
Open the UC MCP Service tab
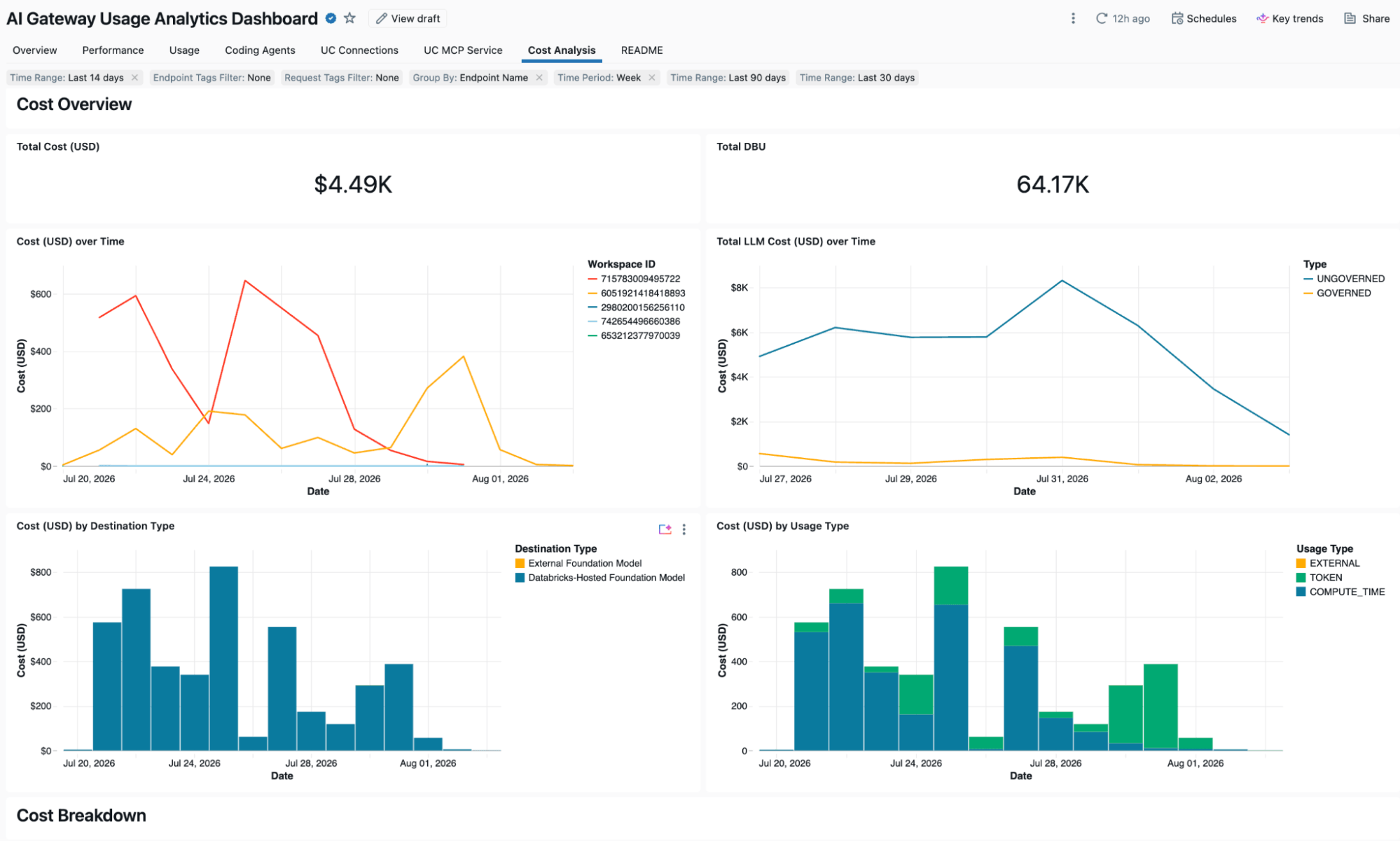pyautogui.click(x=463, y=50)
